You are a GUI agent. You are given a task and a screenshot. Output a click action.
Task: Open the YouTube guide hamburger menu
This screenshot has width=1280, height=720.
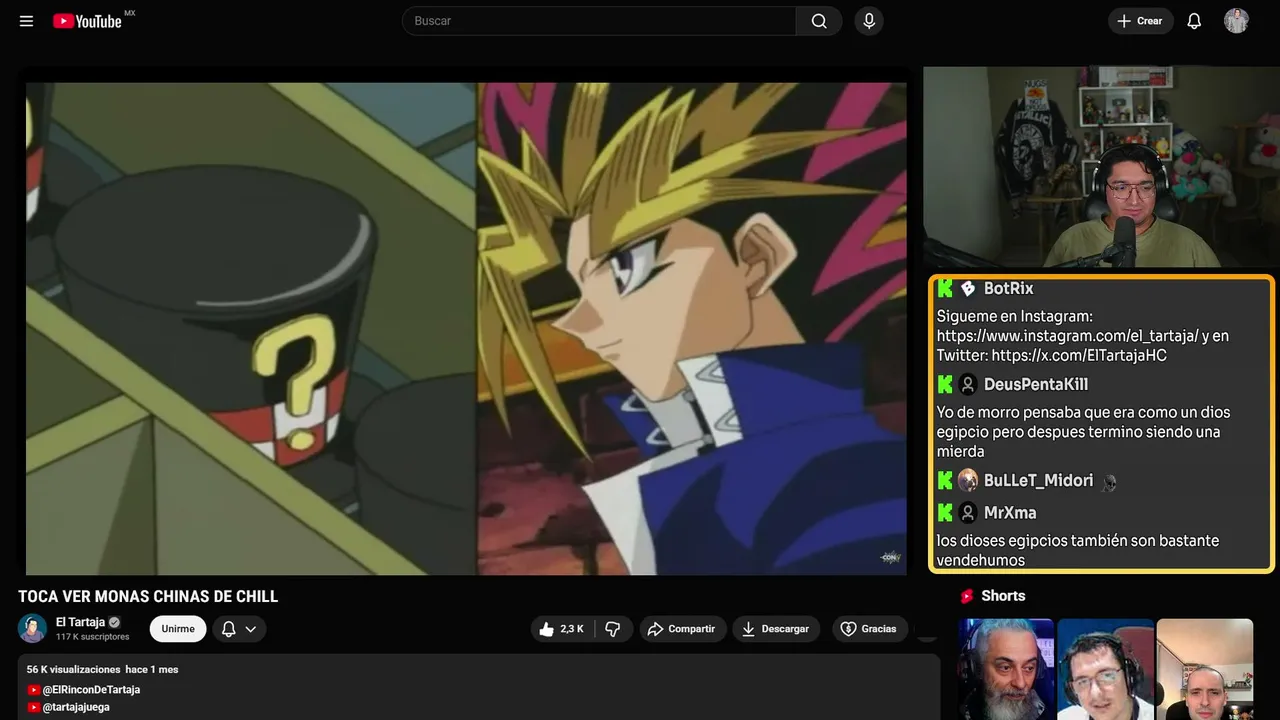coord(26,21)
